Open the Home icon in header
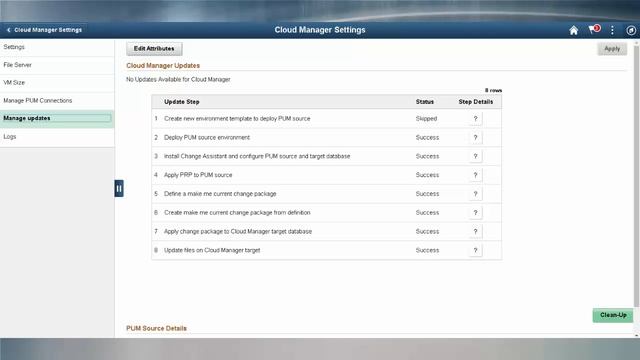The width and height of the screenshot is (640, 360). click(x=573, y=30)
